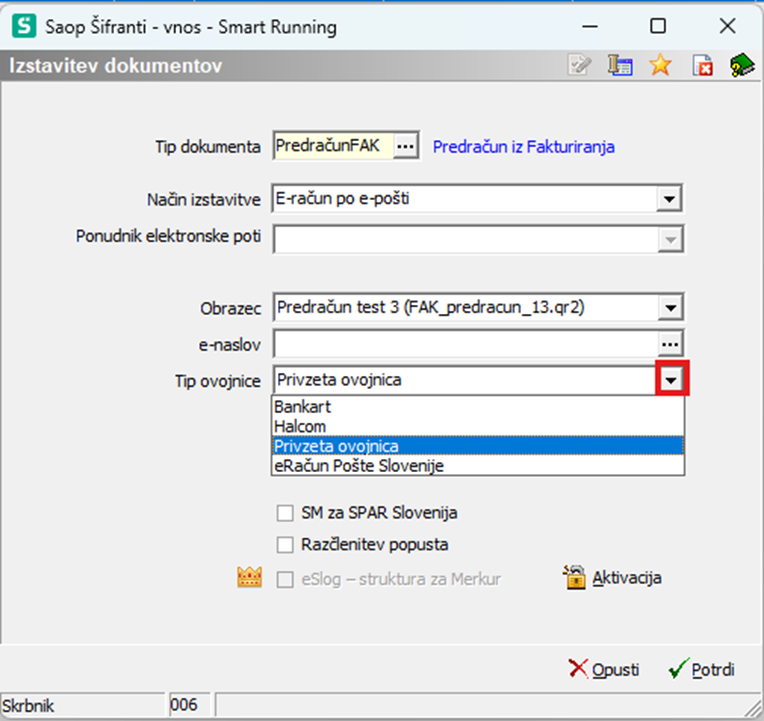Click the e-naslov input field

pyautogui.click(x=466, y=344)
